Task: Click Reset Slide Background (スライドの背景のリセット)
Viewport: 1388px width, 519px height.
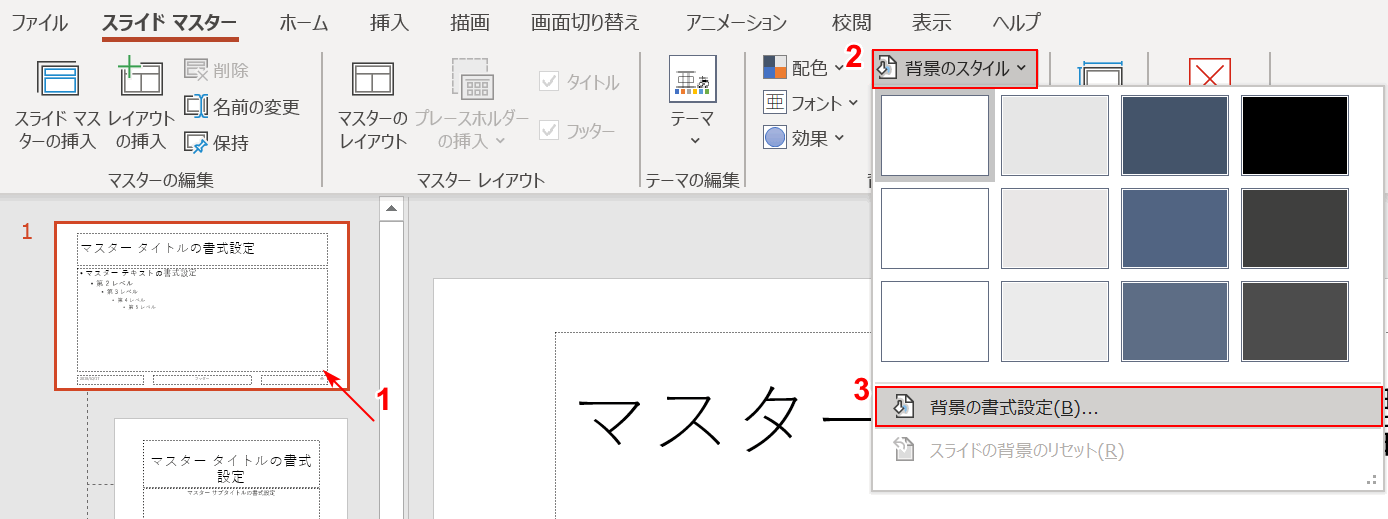Action: pyautogui.click(x=1128, y=451)
